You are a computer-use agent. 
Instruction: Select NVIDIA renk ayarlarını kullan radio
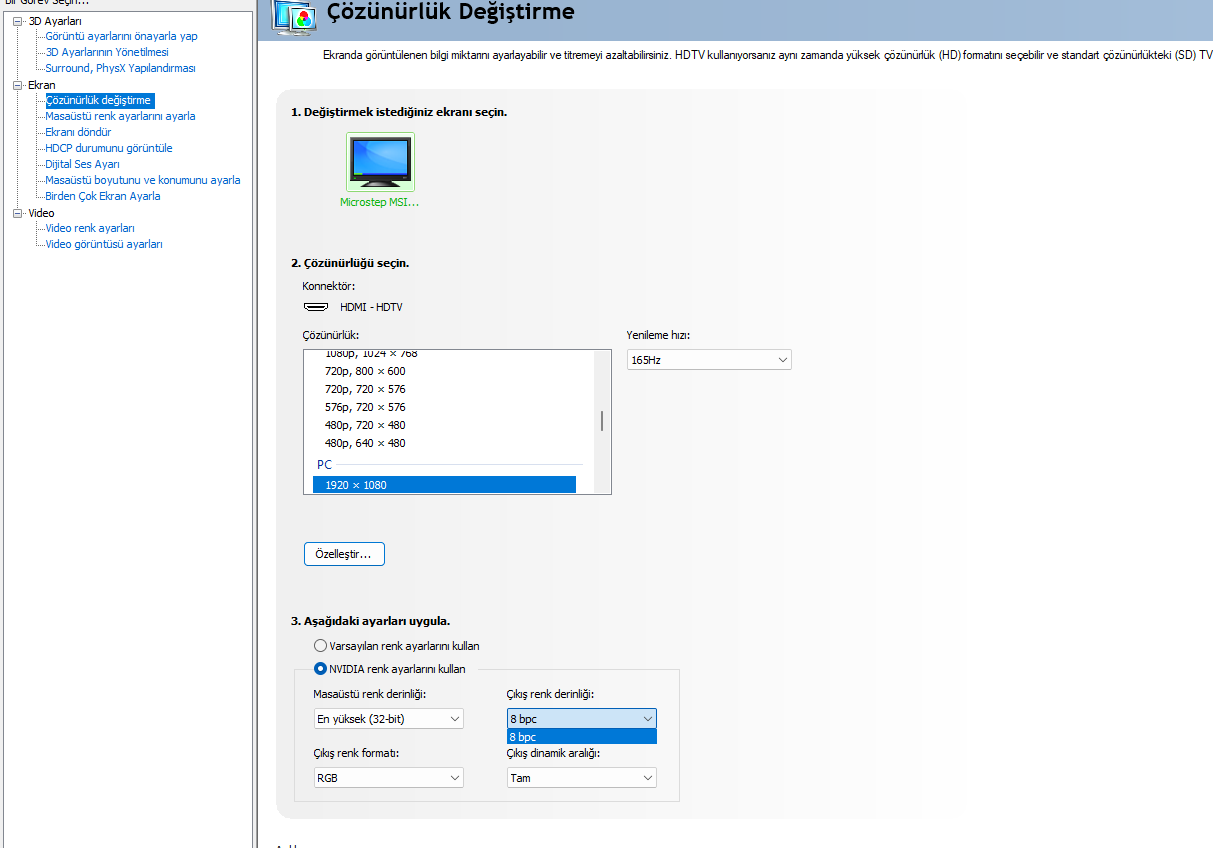pyautogui.click(x=320, y=669)
